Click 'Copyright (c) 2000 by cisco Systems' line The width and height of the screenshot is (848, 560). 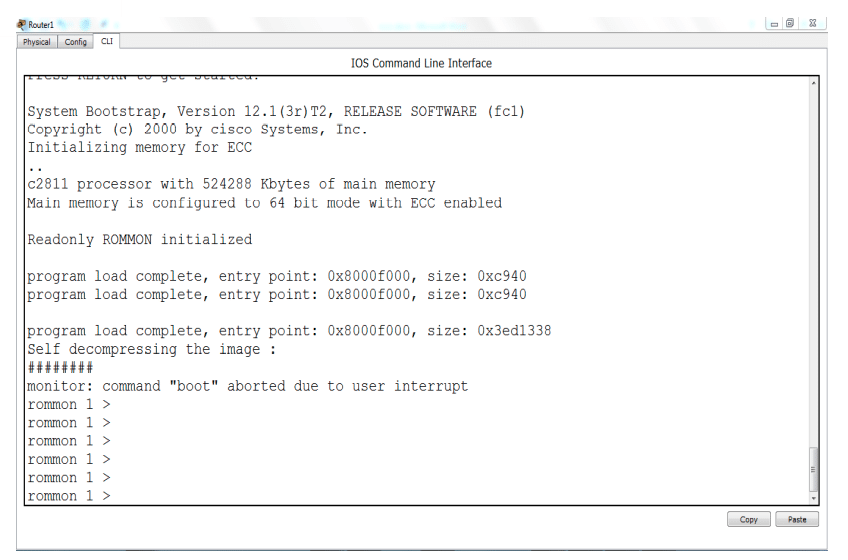197,130
